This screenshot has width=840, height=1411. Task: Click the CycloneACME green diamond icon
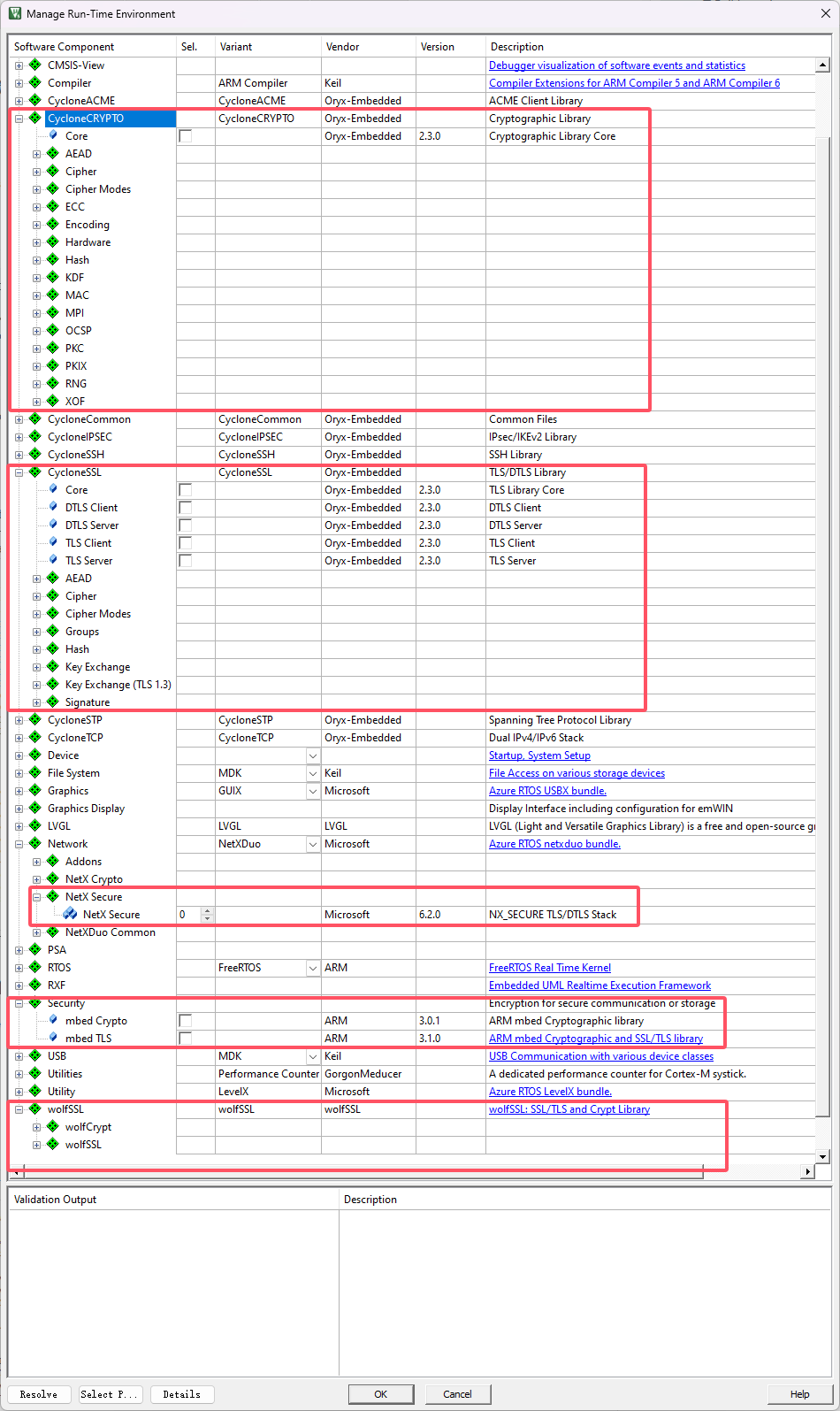34,100
